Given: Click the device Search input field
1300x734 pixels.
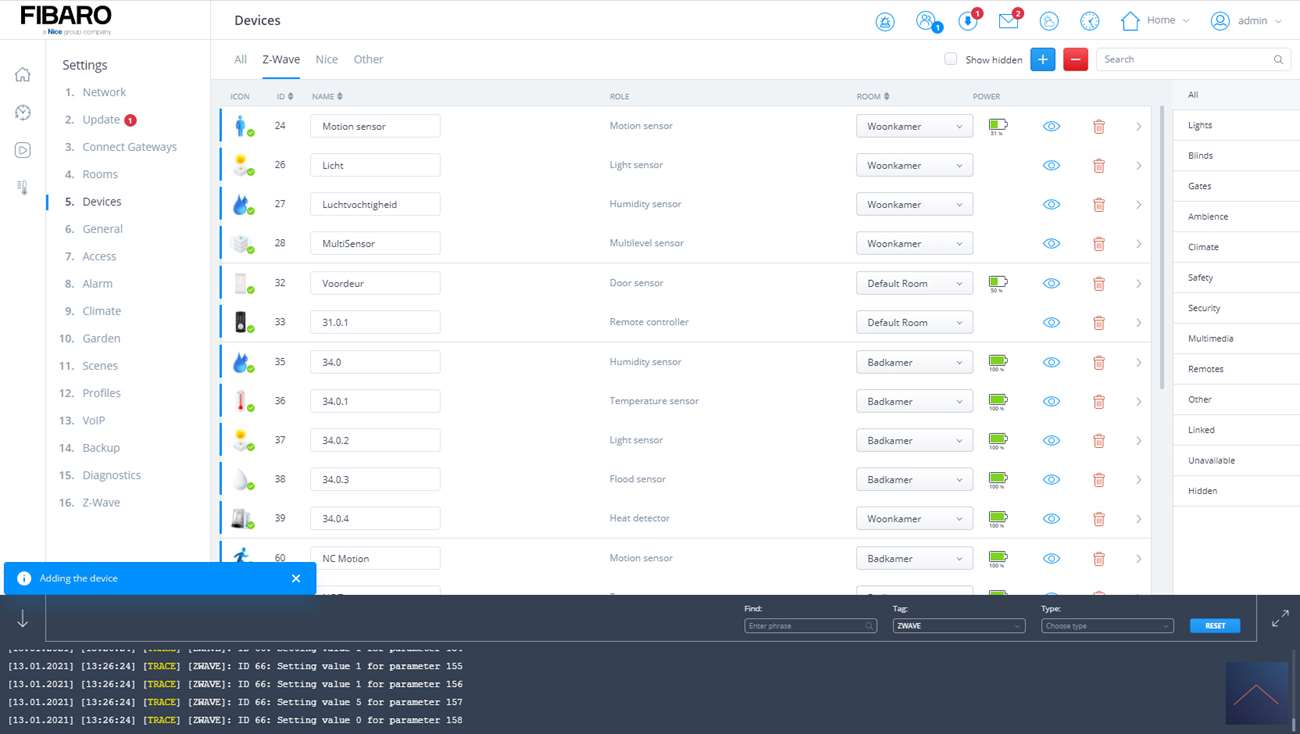Looking at the screenshot, I should 1185,60.
